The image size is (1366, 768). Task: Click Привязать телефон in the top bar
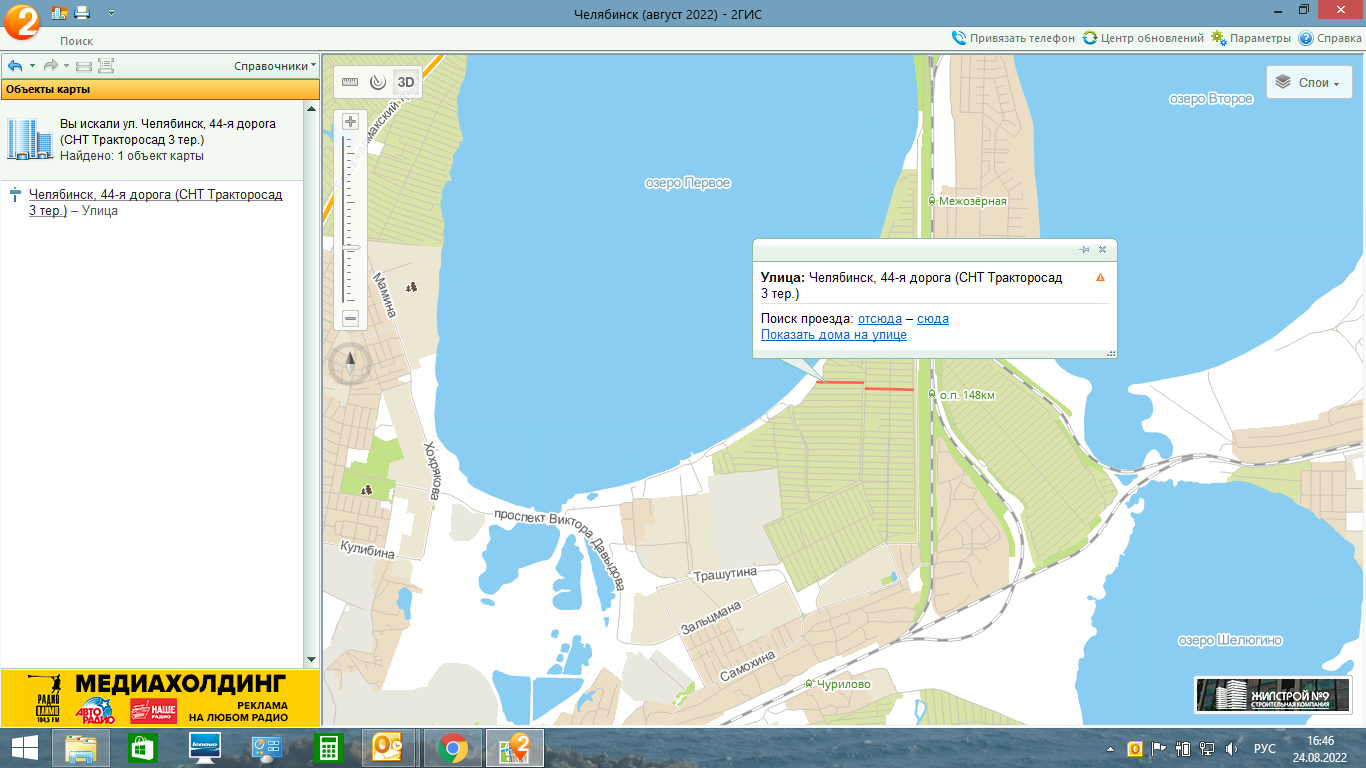pyautogui.click(x=1013, y=38)
